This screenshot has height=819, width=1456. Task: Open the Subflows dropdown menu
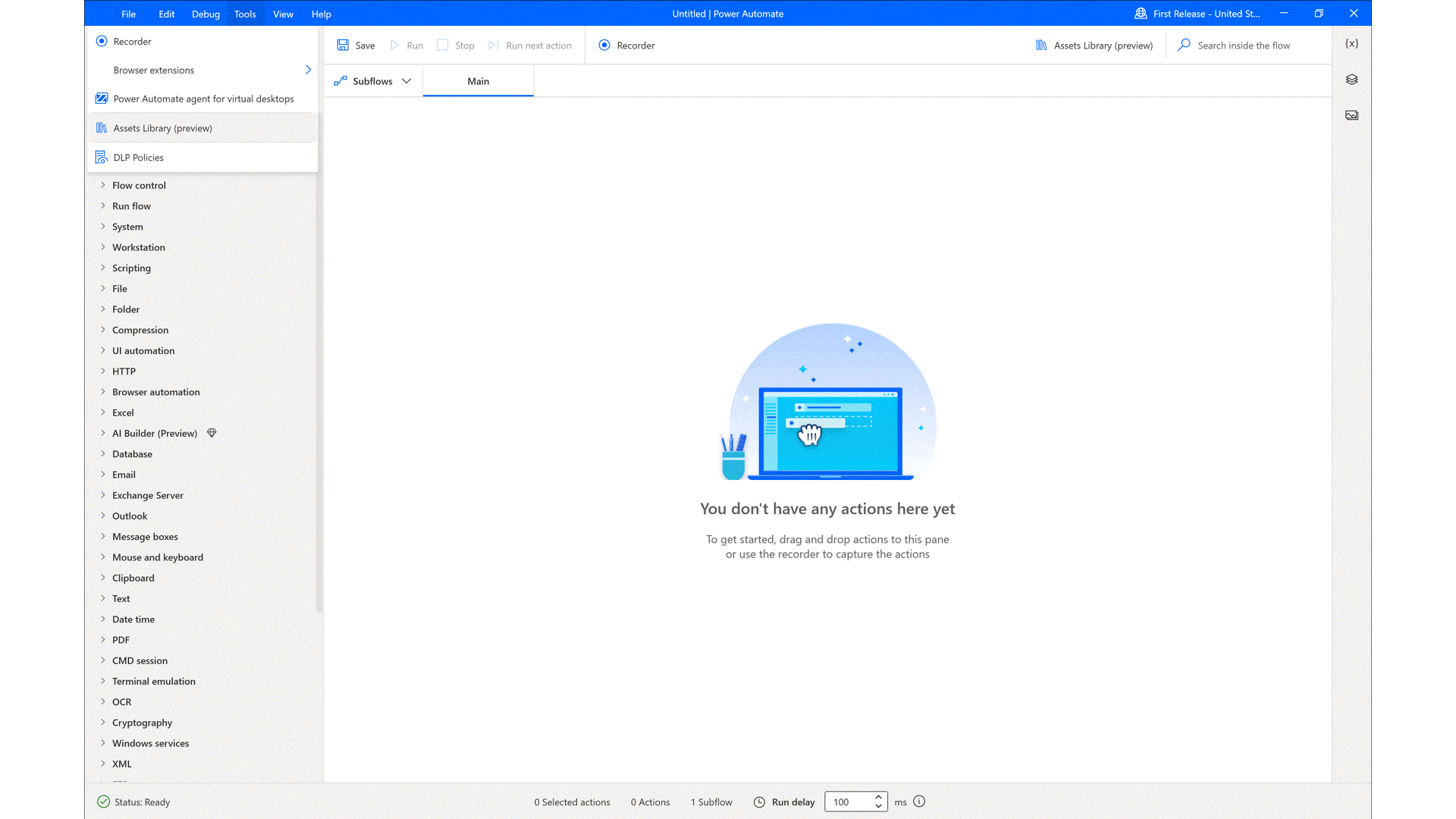coord(407,81)
